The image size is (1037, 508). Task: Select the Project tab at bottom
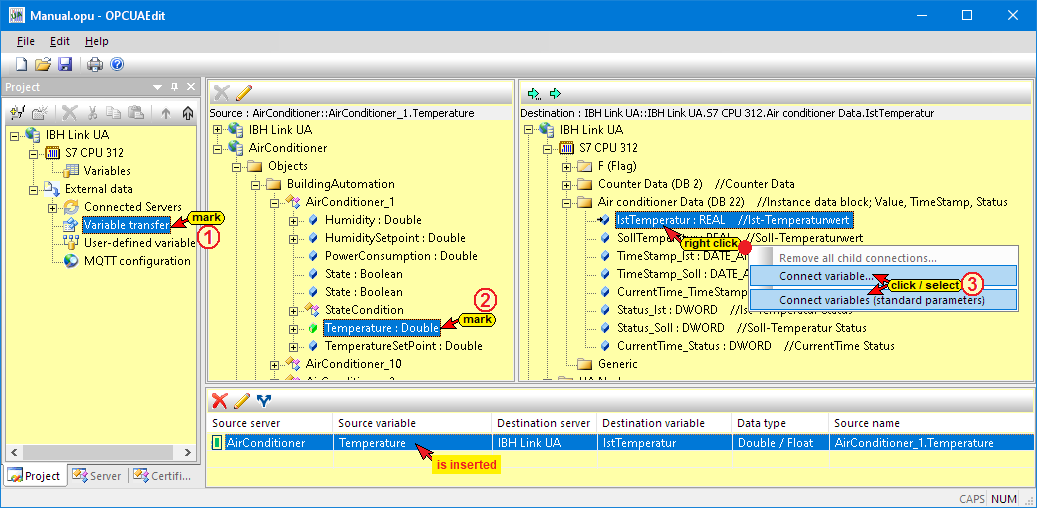click(x=34, y=476)
